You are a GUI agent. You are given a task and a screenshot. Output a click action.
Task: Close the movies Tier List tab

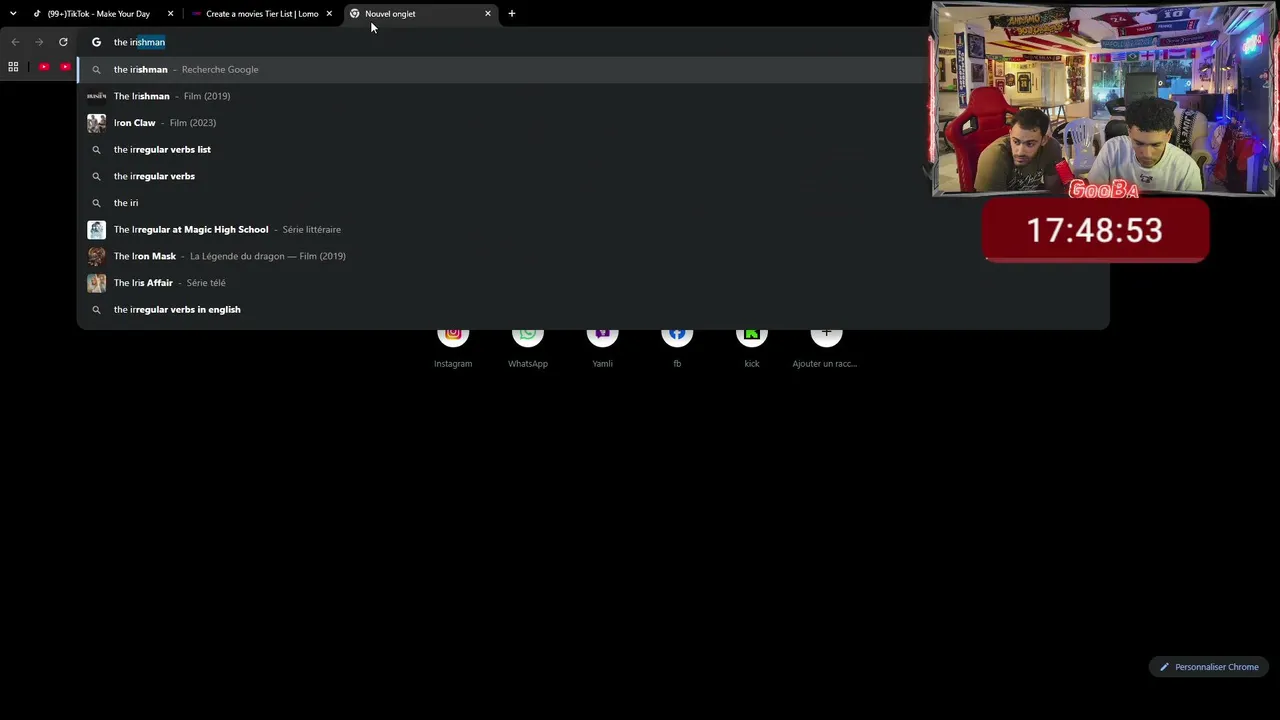click(x=329, y=14)
